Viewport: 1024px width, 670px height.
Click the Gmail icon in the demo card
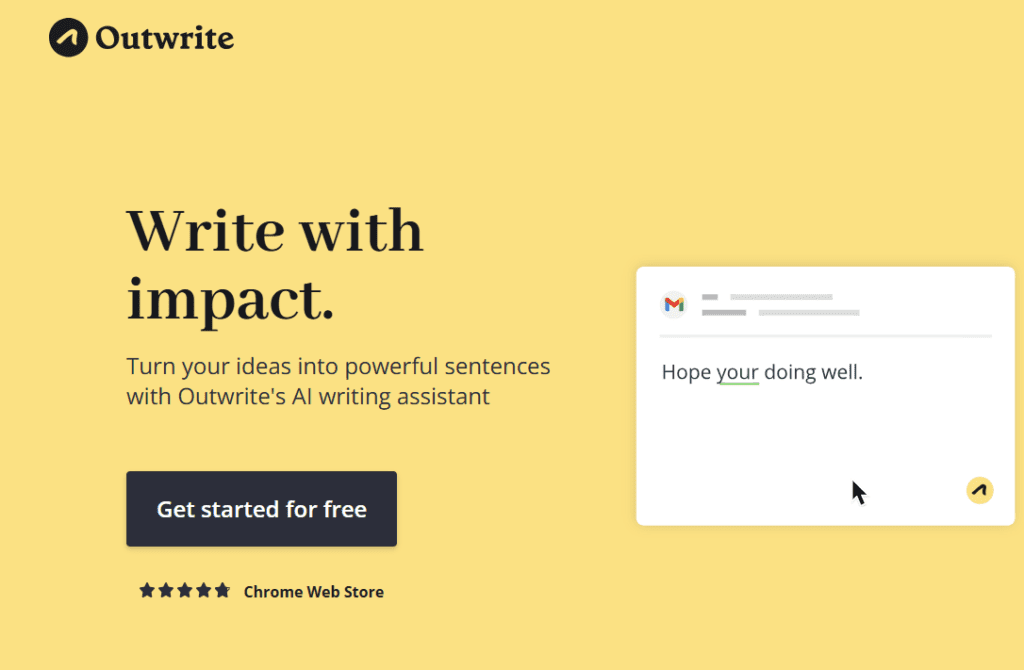[x=674, y=304]
